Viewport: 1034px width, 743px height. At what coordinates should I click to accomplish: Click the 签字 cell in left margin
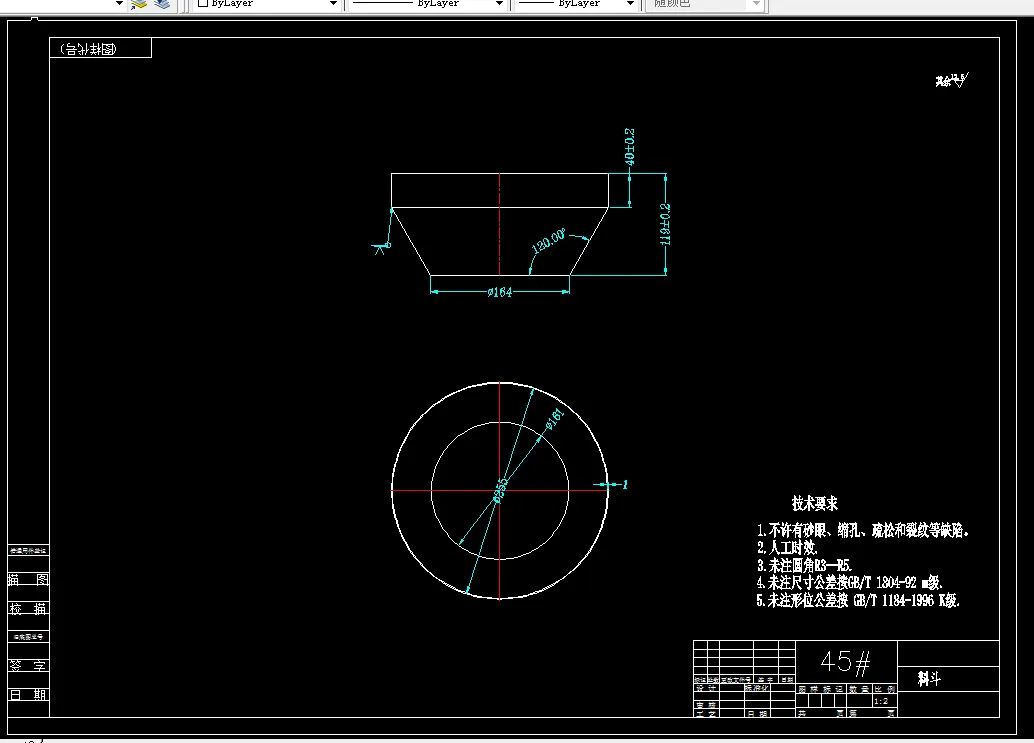click(x=28, y=666)
